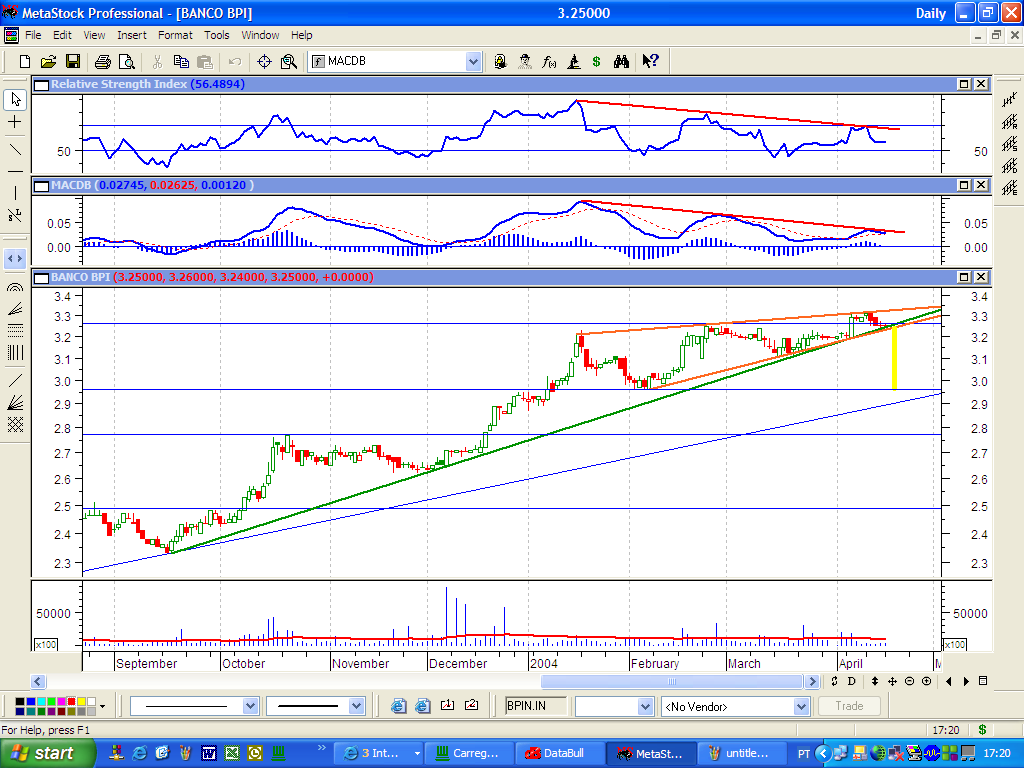This screenshot has height=768, width=1024.
Task: Open The Explorer binoculars tool
Action: [x=621, y=62]
